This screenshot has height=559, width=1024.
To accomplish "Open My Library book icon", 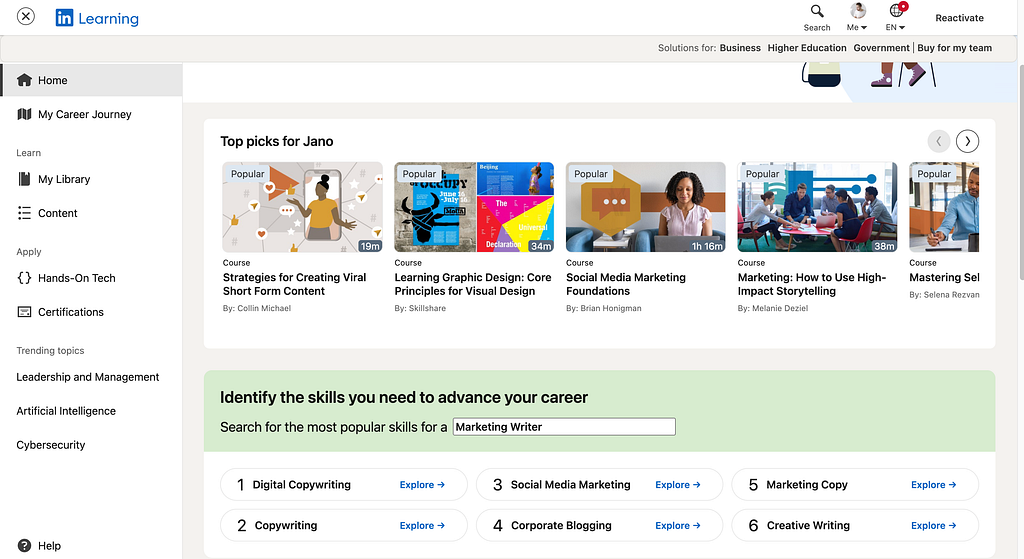I will coord(24,179).
